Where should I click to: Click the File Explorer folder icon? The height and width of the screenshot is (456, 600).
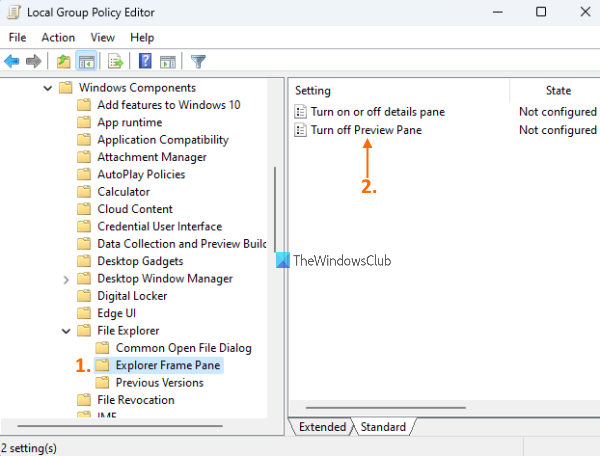click(84, 331)
